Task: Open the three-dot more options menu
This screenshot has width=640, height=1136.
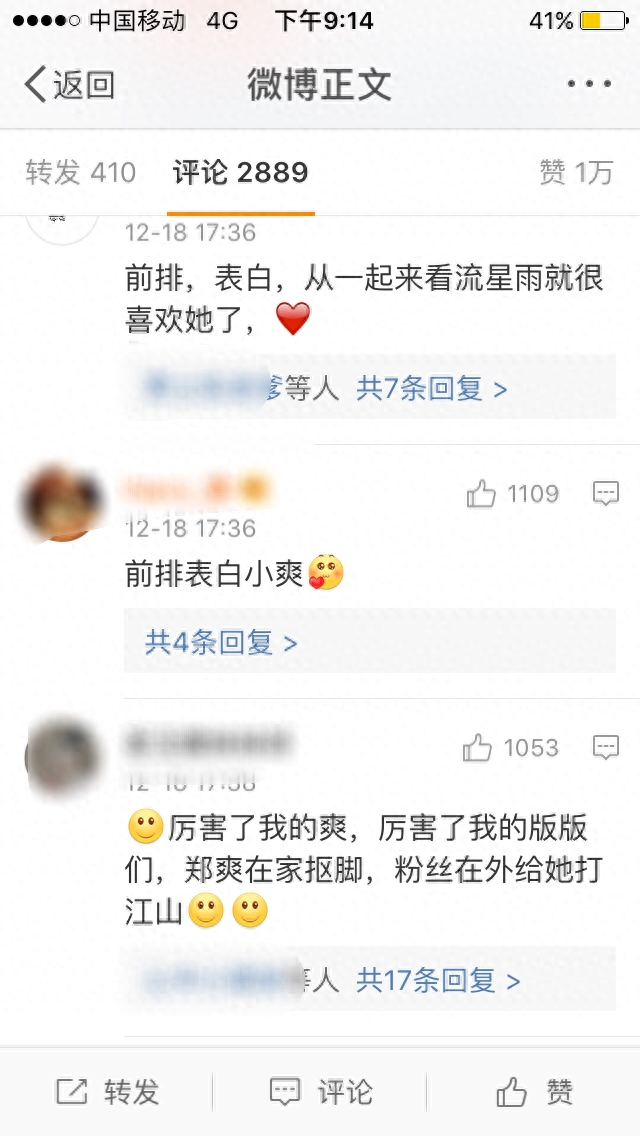Action: point(589,84)
